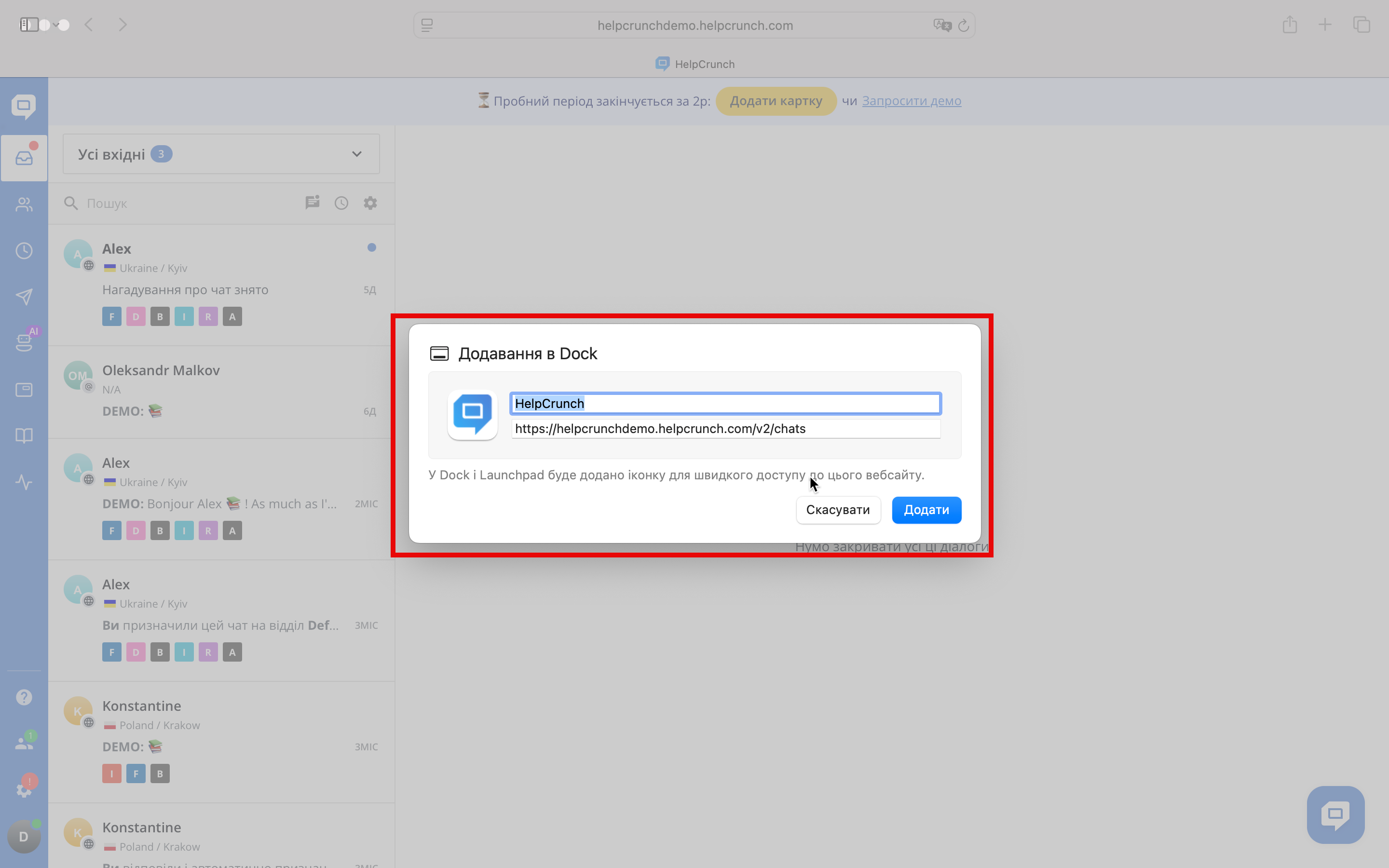Click the HelpCrunch app icon in the dialog
Screen dimensions: 1389x868
[x=472, y=415]
